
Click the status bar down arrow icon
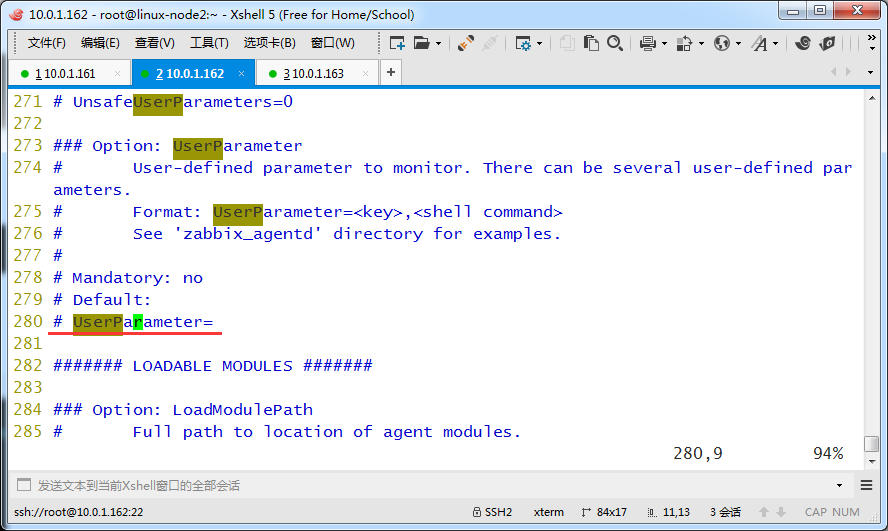pyautogui.click(x=781, y=512)
